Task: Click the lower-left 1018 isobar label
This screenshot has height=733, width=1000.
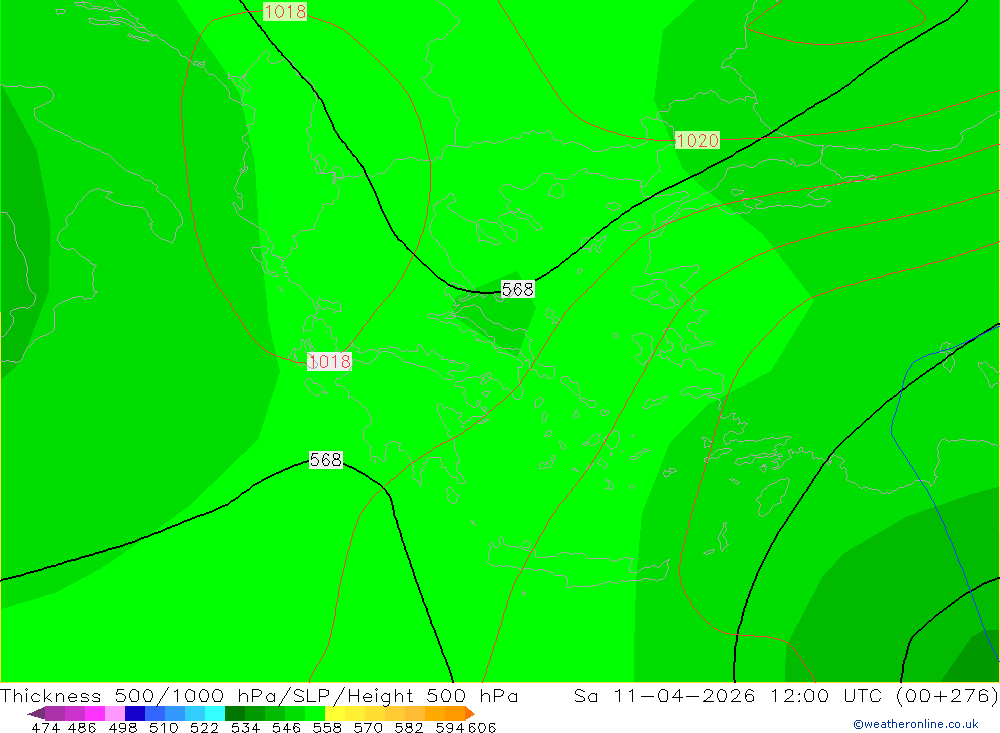Action: coord(329,362)
